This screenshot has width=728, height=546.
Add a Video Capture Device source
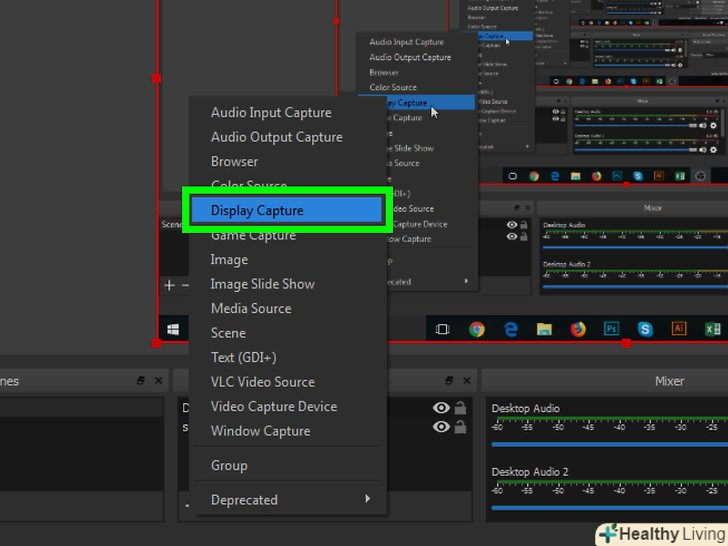273,407
